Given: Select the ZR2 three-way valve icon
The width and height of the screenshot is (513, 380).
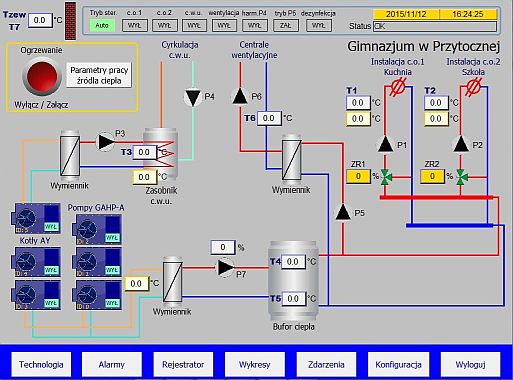Looking at the screenshot, I should coord(461,177).
